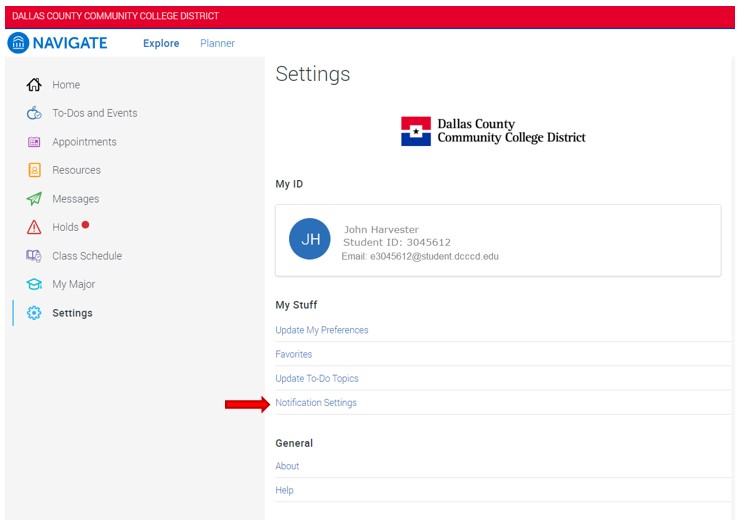Open To-Dos and Events menu item
The width and height of the screenshot is (740, 529).
click(95, 113)
